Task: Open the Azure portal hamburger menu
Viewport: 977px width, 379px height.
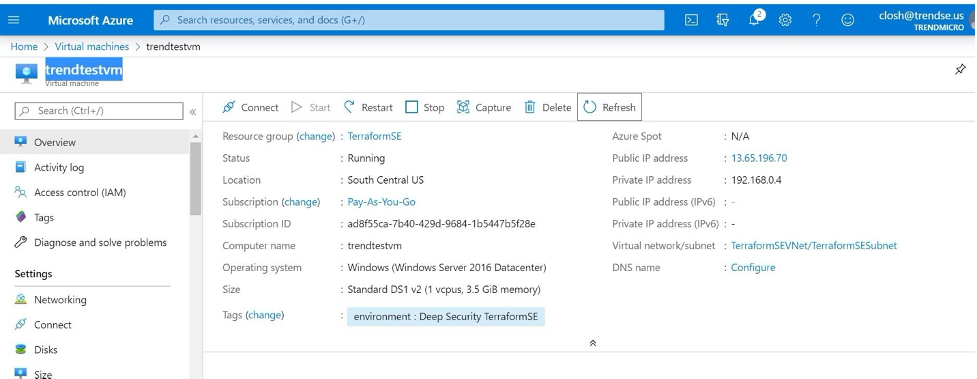Action: click(x=14, y=20)
